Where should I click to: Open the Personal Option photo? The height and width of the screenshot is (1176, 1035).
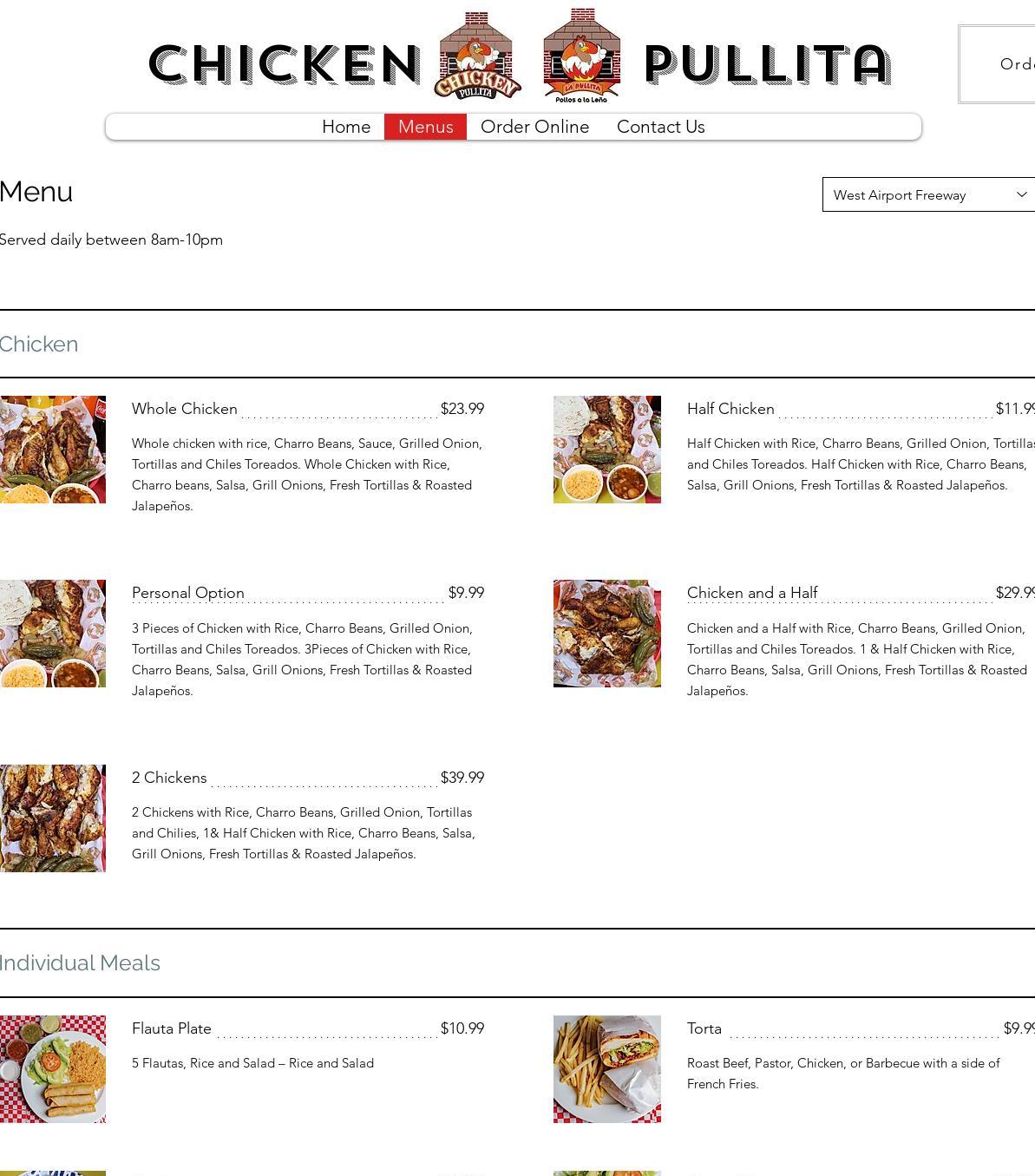coord(53,634)
